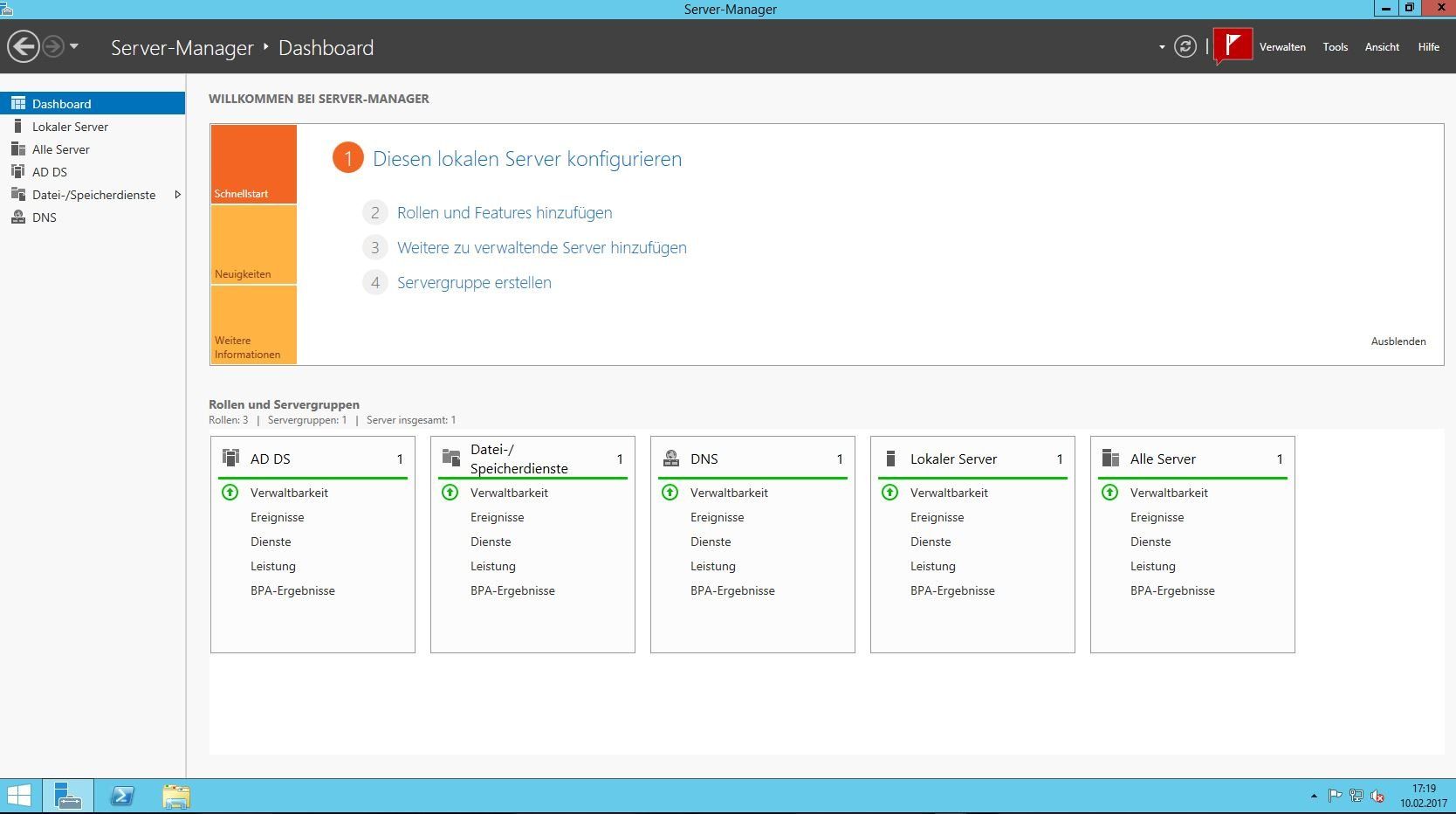Select Dashboard in the sidebar

pyautogui.click(x=93, y=103)
